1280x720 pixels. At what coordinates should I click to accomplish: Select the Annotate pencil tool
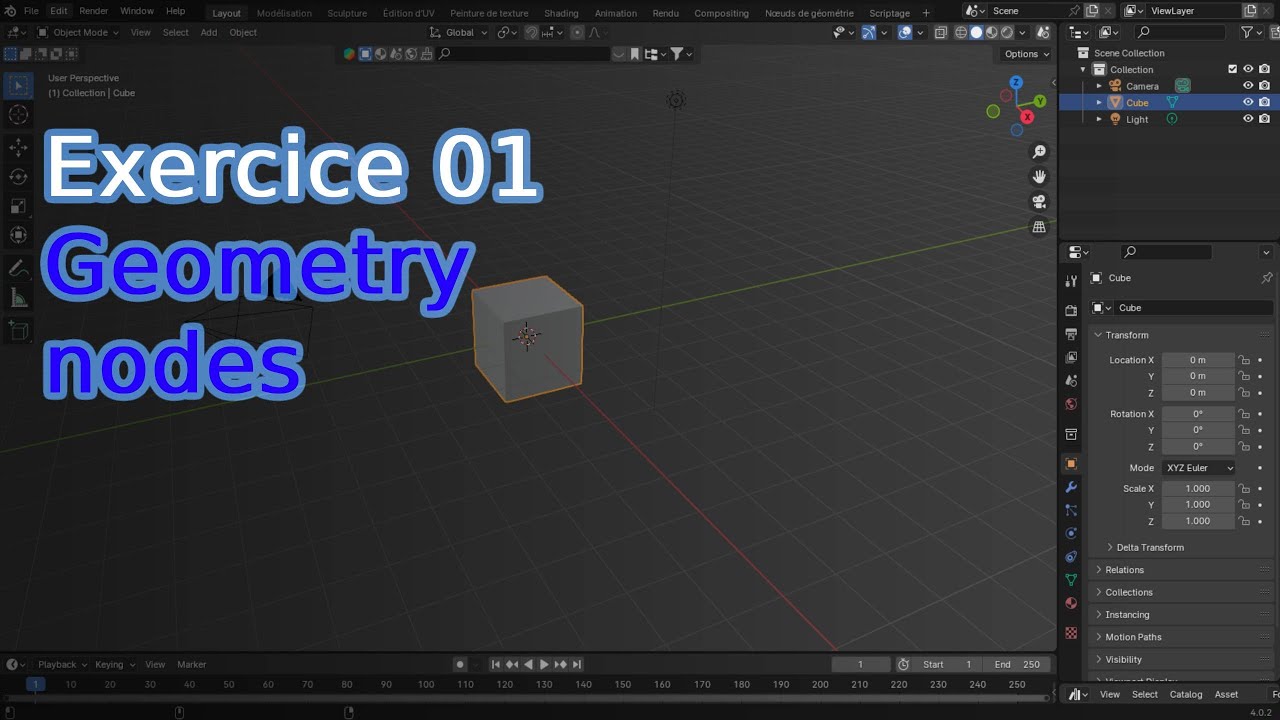tap(18, 269)
